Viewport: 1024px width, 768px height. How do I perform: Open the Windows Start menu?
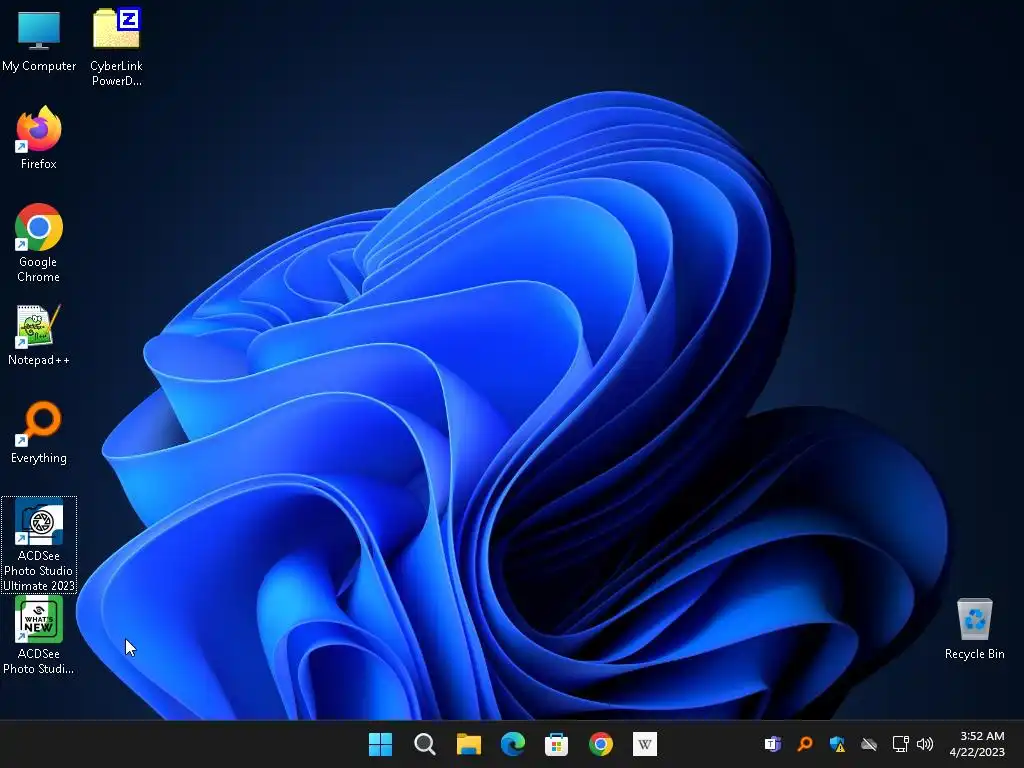tap(380, 744)
